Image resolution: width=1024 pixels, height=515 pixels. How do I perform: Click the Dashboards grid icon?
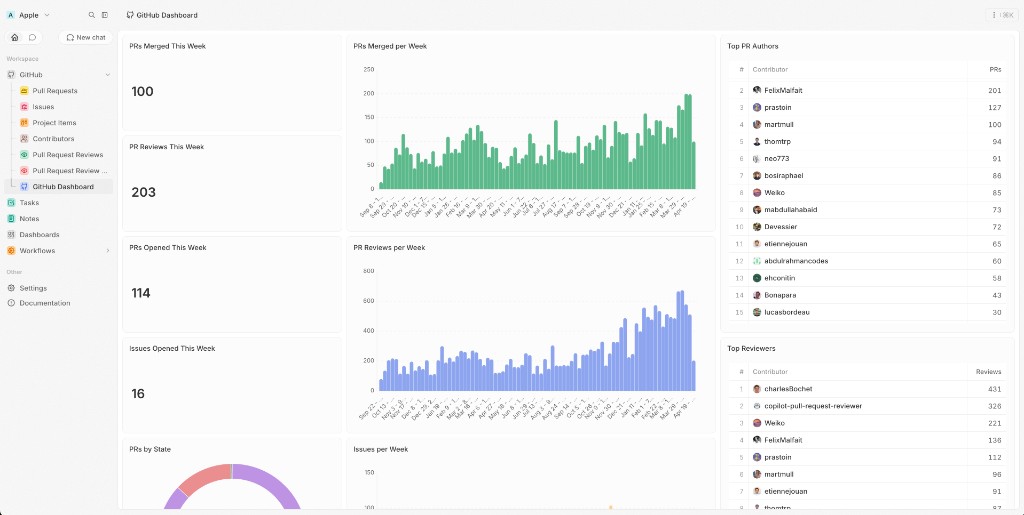pos(11,235)
